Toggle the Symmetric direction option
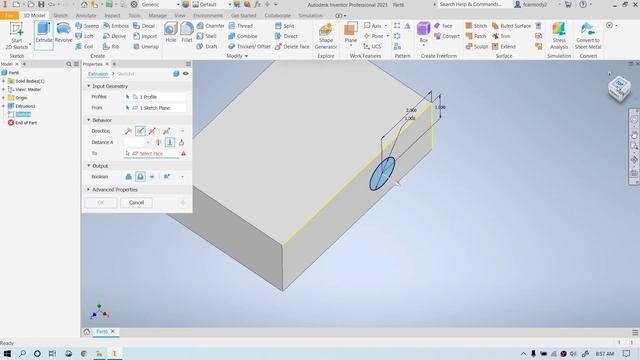 pyautogui.click(x=152, y=131)
